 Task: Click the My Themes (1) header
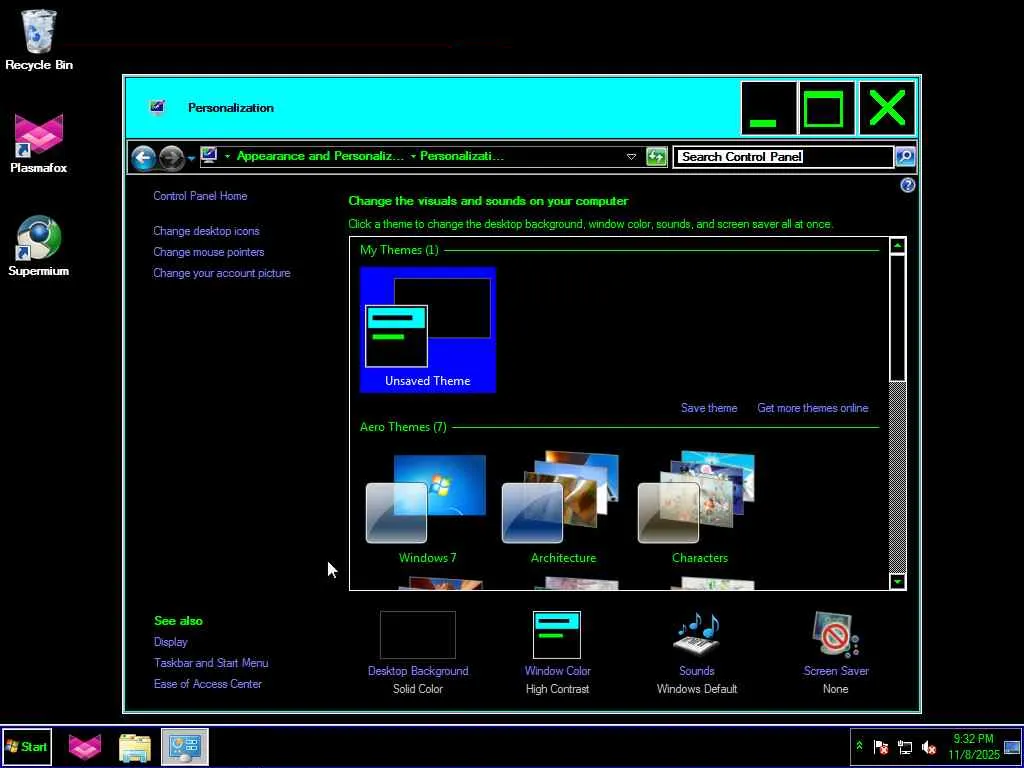tap(399, 250)
